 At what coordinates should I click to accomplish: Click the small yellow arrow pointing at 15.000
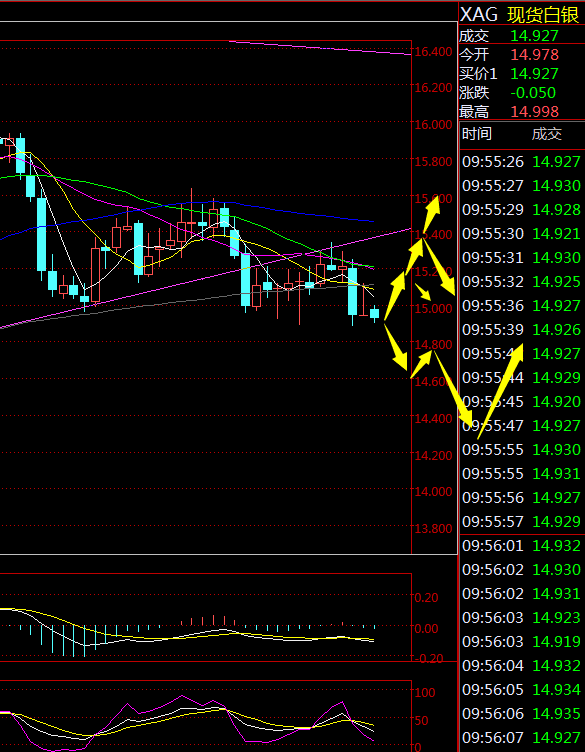423,292
